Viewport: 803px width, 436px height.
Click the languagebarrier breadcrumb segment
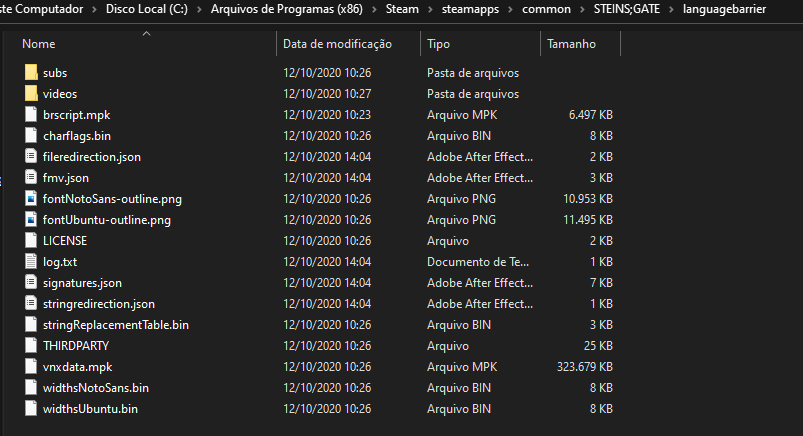point(724,9)
